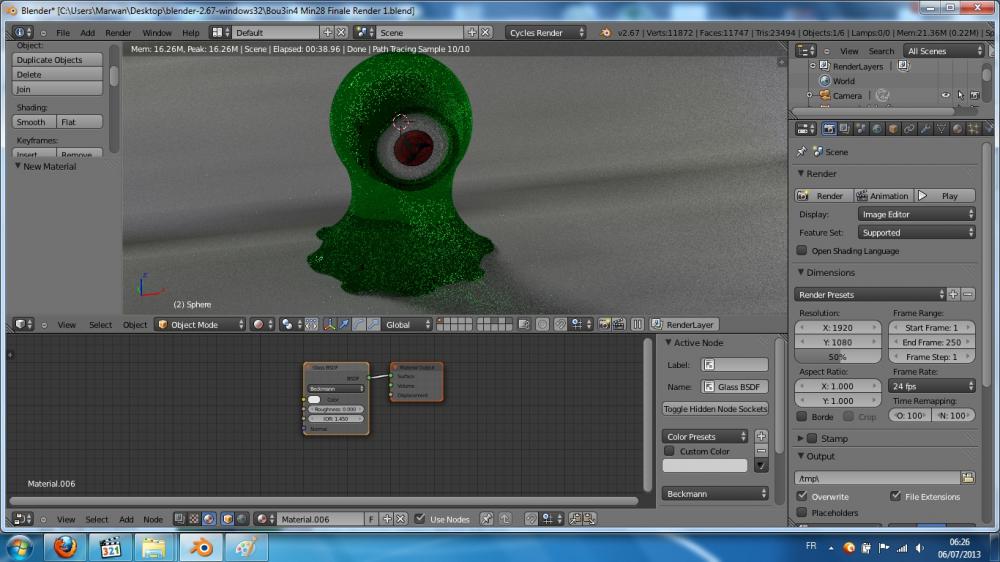
Task: Open the Object Constraints chain icon tab
Action: [909, 129]
